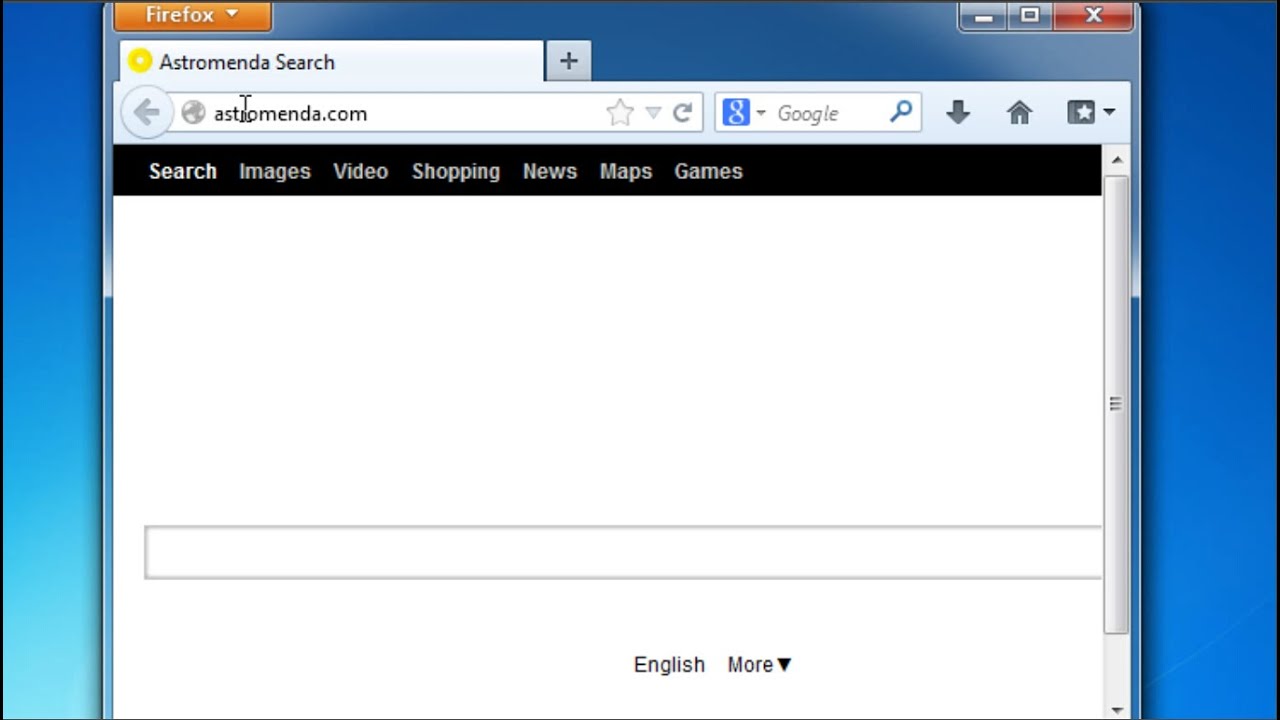Select the Astromenda Search tab
1280x720 pixels.
tap(332, 62)
